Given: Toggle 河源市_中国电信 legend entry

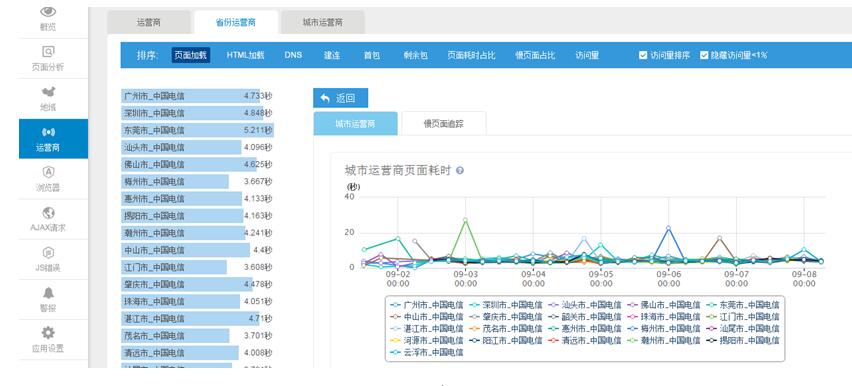Looking at the screenshot, I should (x=427, y=341).
